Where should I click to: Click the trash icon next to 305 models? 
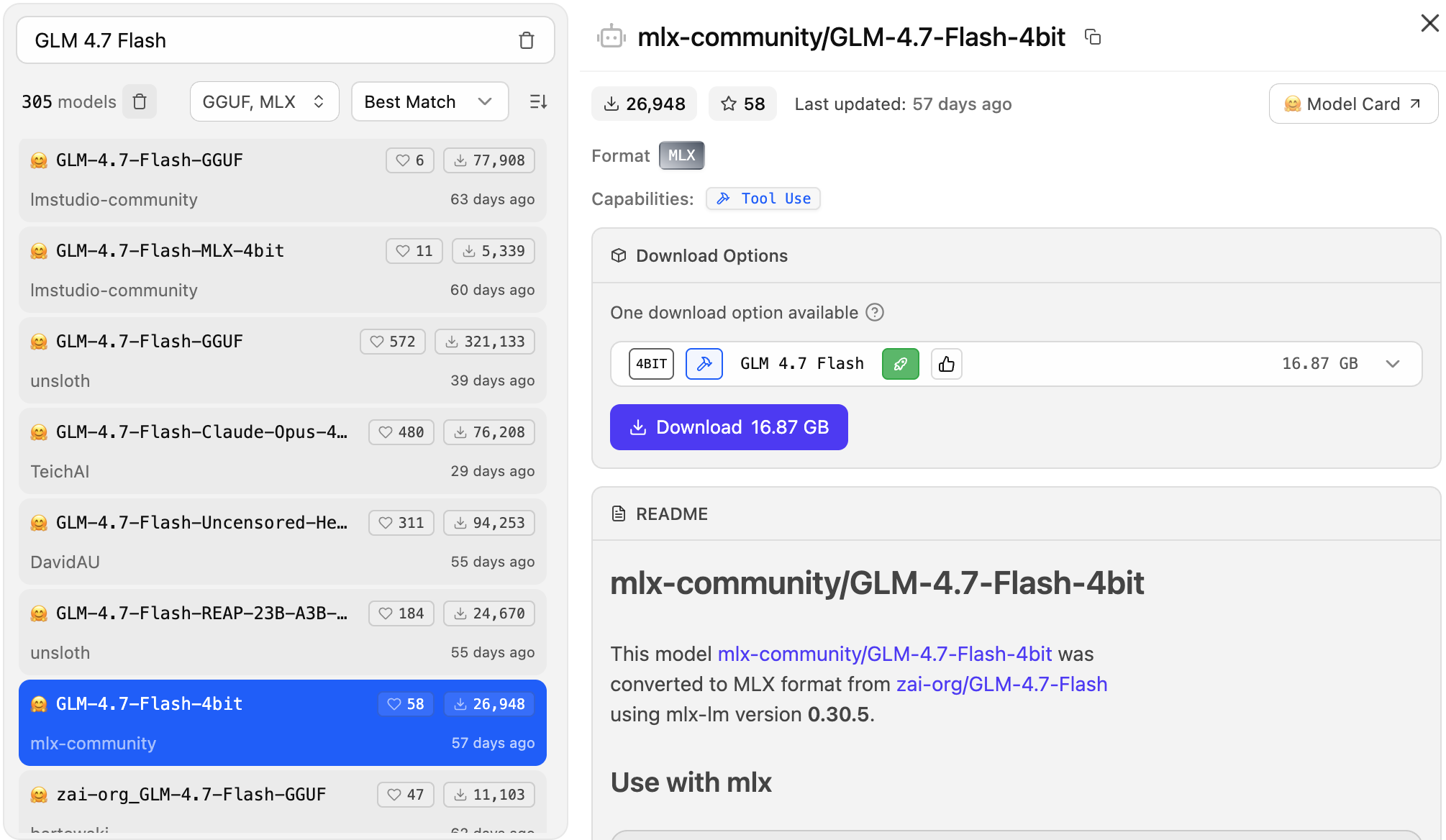tap(140, 101)
